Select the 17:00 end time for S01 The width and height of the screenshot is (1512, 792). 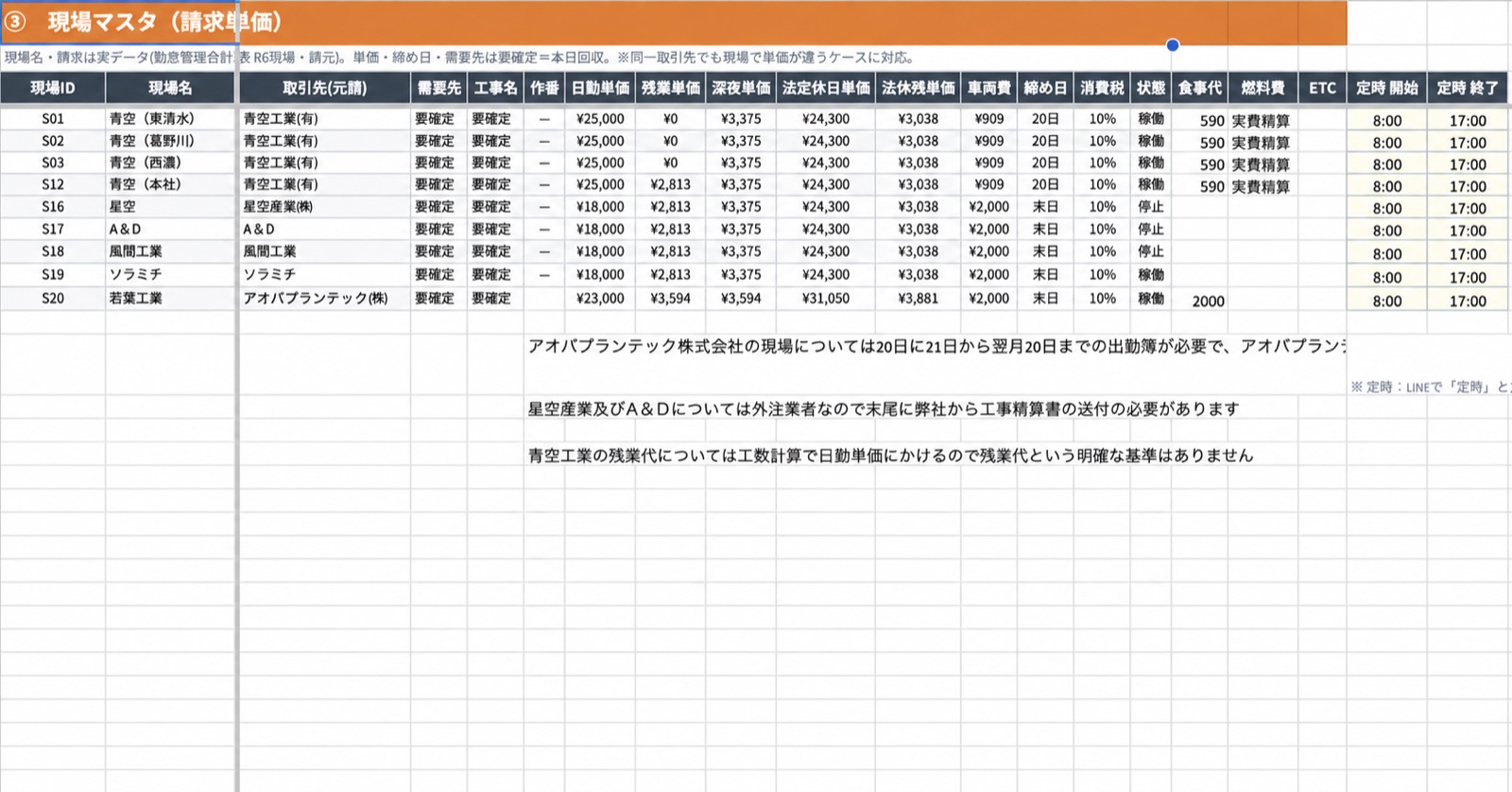click(x=1468, y=121)
